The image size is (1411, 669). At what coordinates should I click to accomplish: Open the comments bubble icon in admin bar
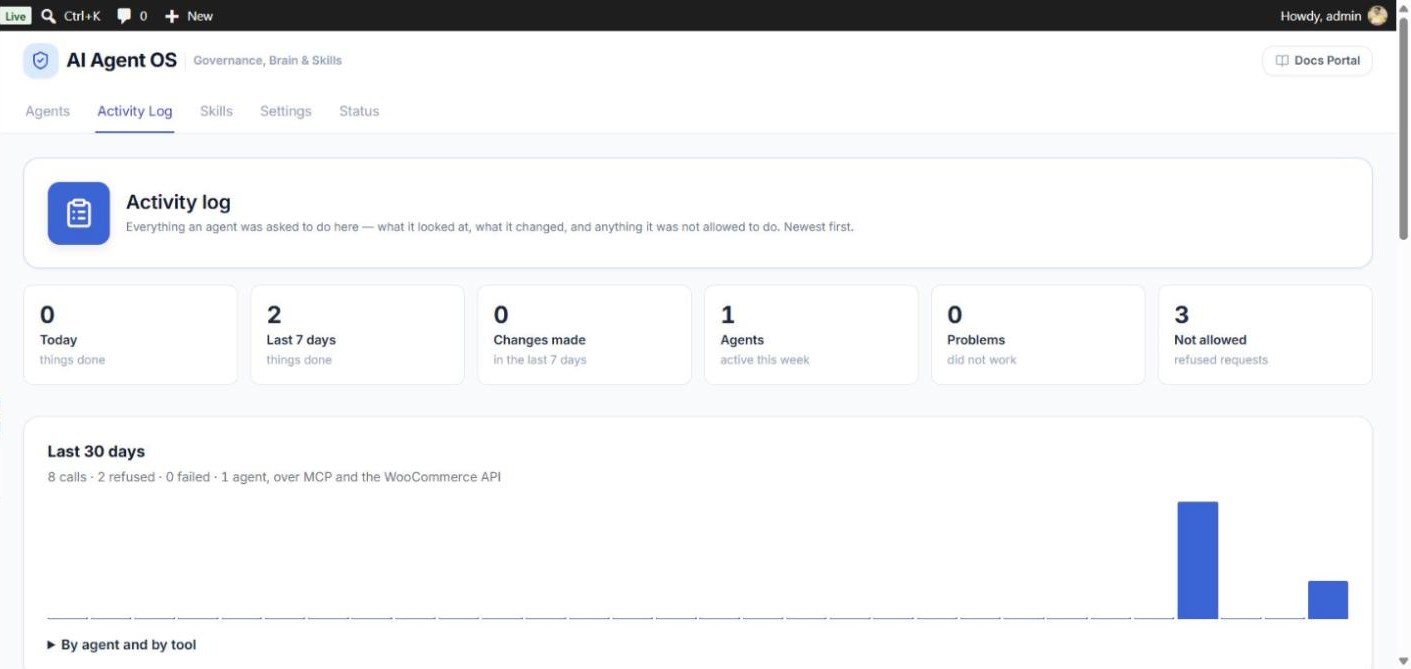[124, 16]
